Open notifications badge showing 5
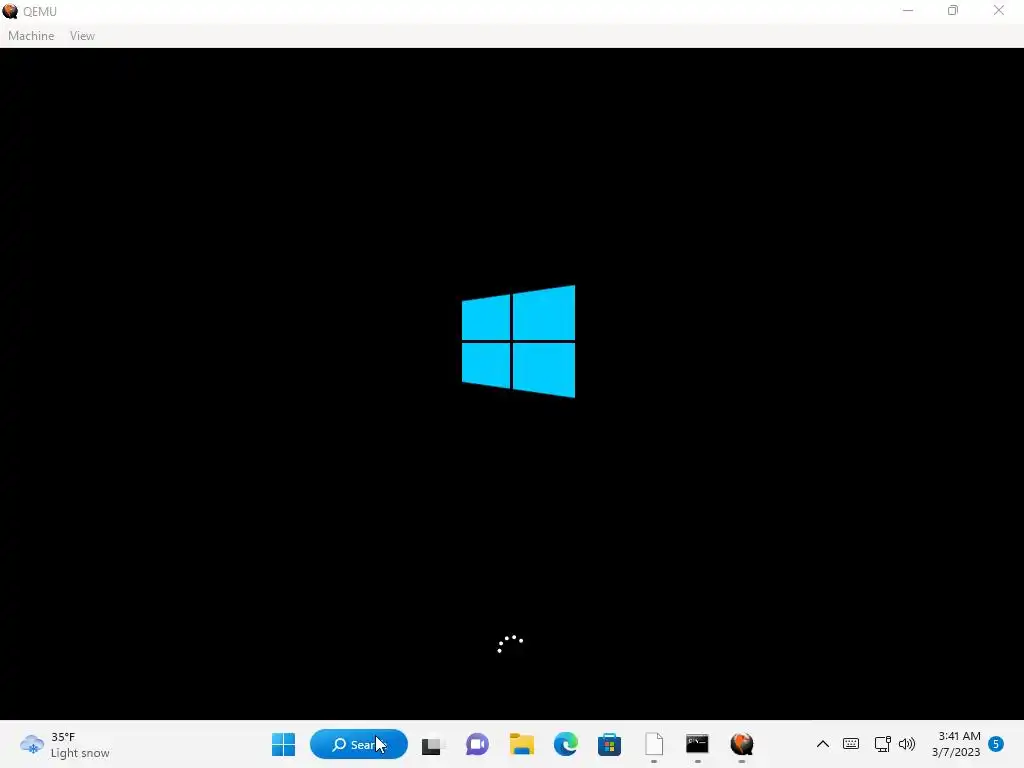The image size is (1024, 768). click(996, 744)
